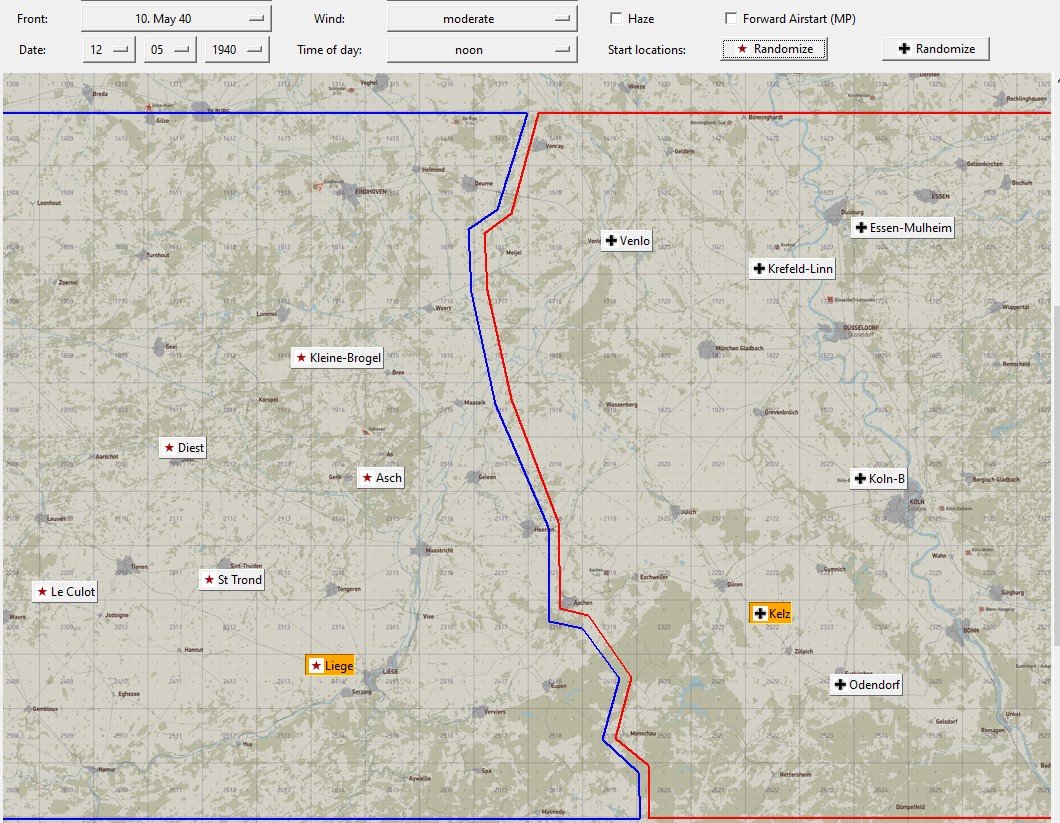Choose the Odendorf airfield marker
Image resolution: width=1060 pixels, height=823 pixels.
point(867,684)
